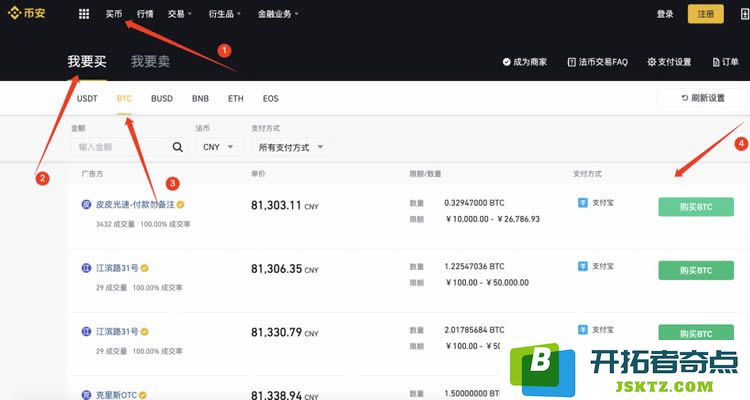Select the ETH coin tab
The image size is (750, 400).
pos(235,98)
